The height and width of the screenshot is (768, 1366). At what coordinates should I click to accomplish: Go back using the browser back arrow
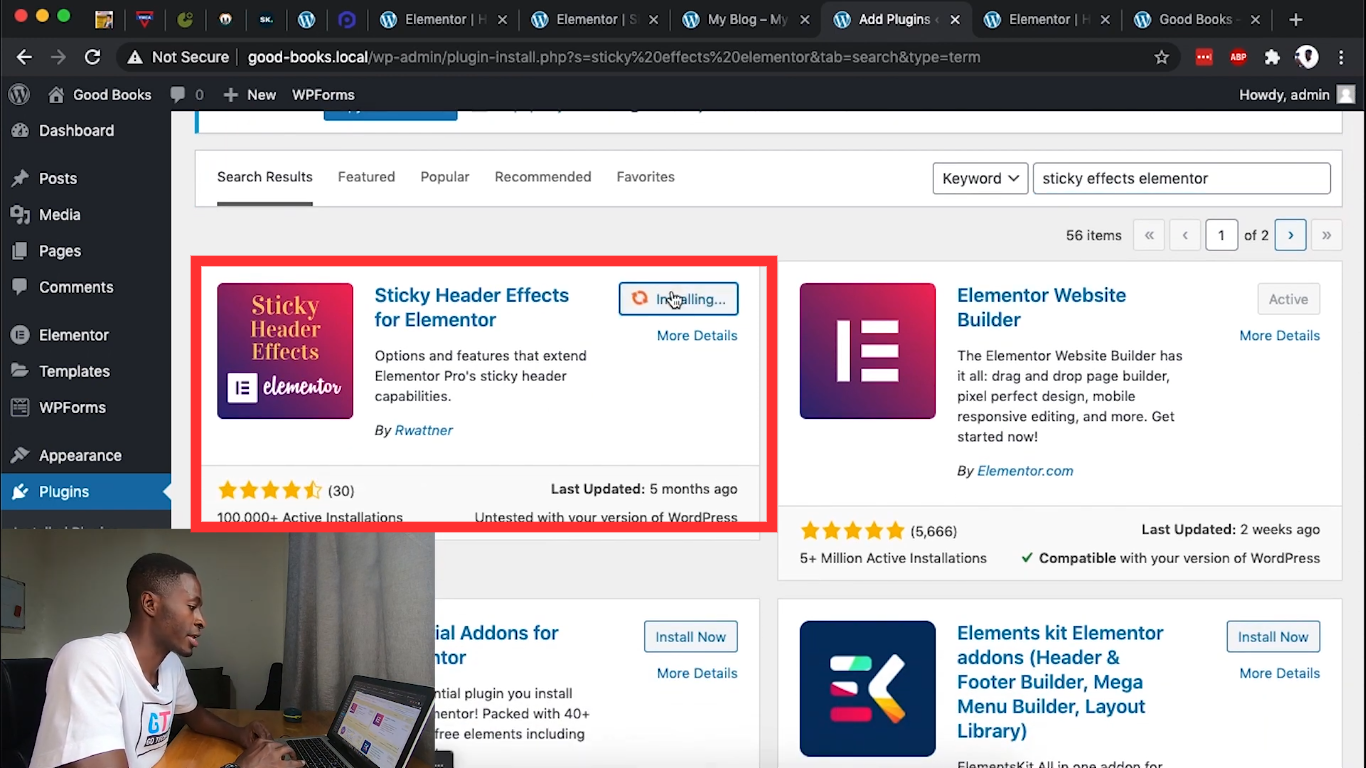tap(24, 57)
